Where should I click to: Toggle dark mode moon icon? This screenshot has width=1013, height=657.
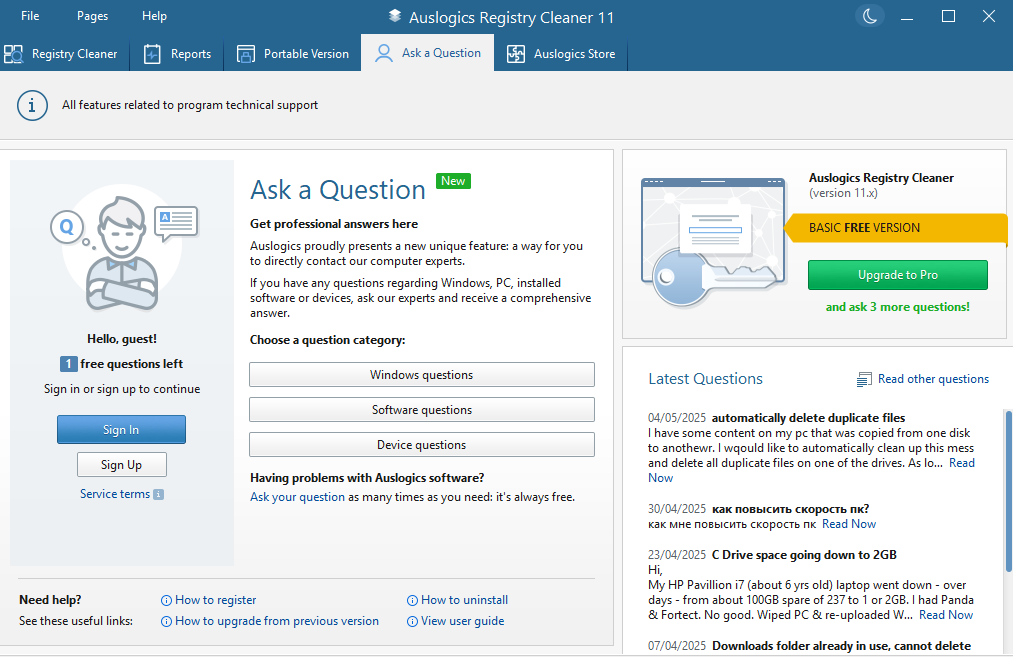click(870, 16)
